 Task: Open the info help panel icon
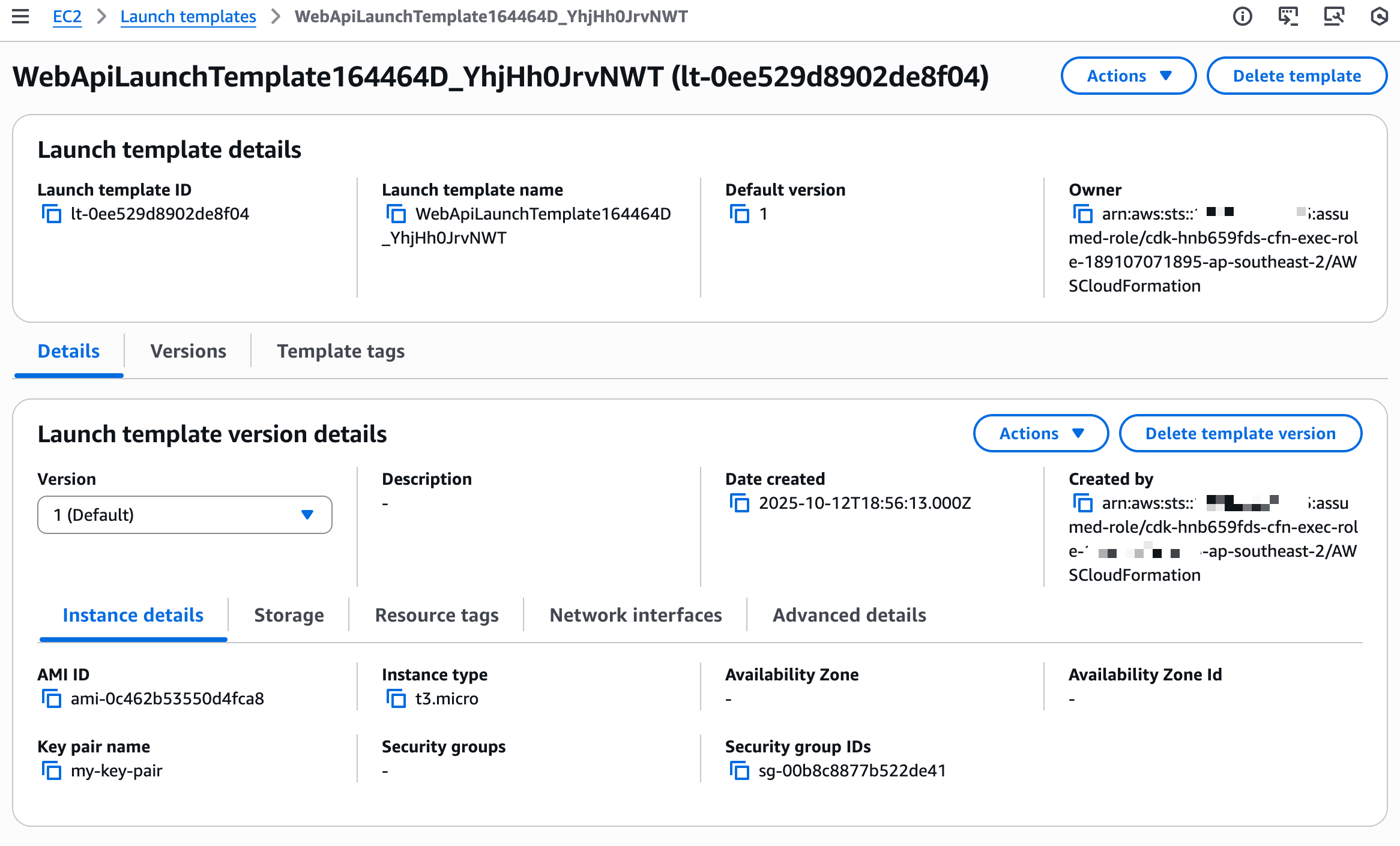pos(1243,16)
